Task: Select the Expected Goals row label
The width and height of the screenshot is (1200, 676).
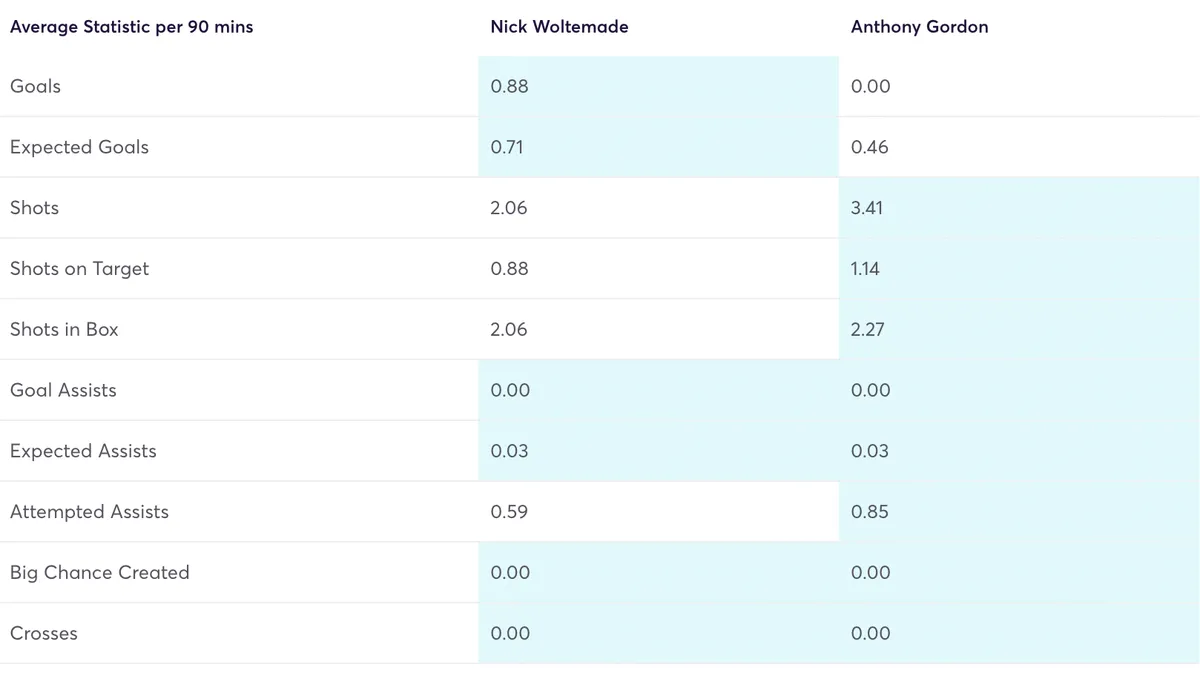Action: 79,147
